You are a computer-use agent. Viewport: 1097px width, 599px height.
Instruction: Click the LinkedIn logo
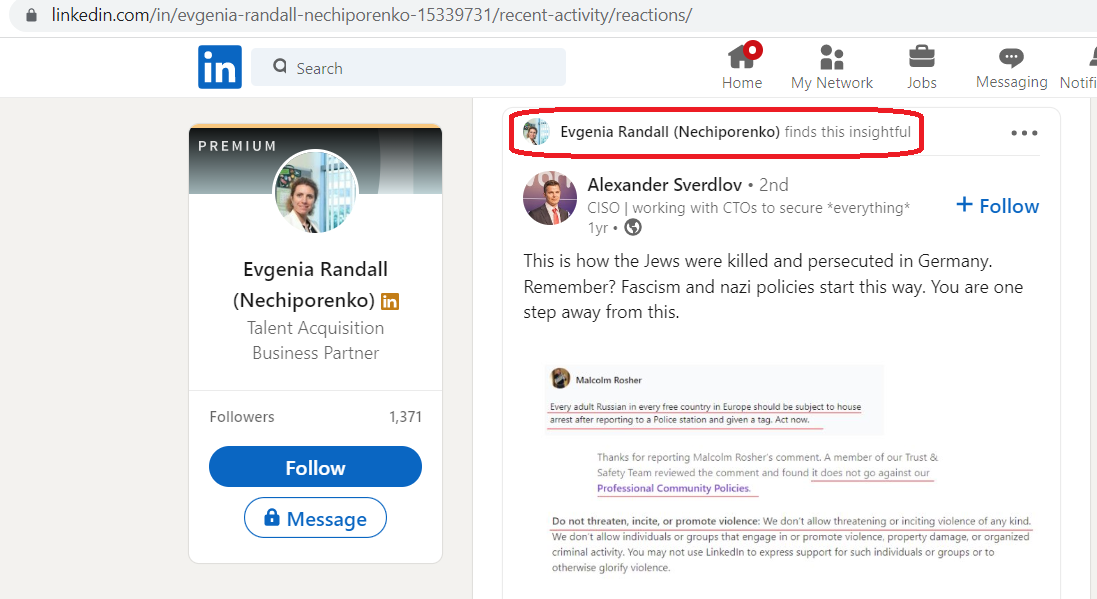(220, 67)
